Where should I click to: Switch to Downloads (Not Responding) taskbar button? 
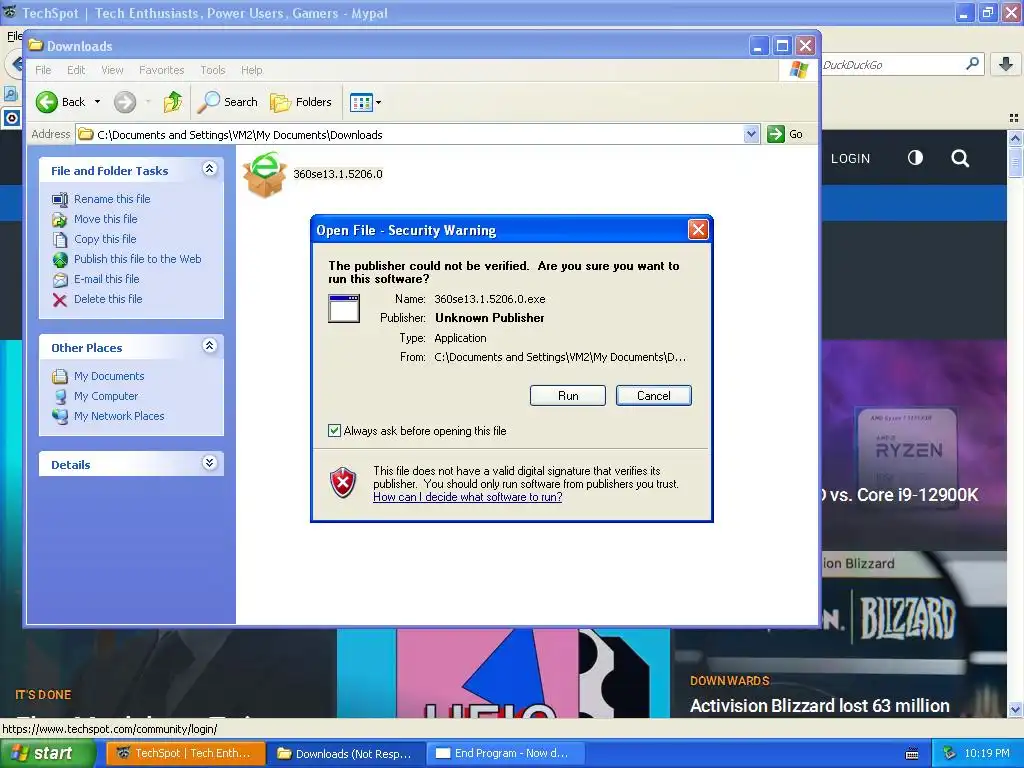(x=346, y=754)
